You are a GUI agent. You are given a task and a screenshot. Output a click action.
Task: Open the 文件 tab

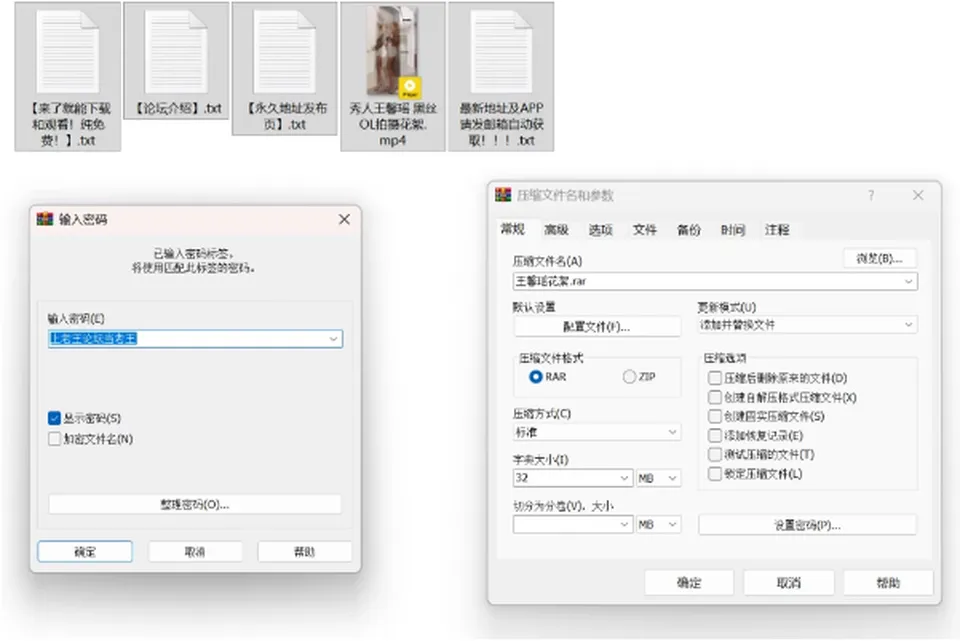click(x=645, y=230)
